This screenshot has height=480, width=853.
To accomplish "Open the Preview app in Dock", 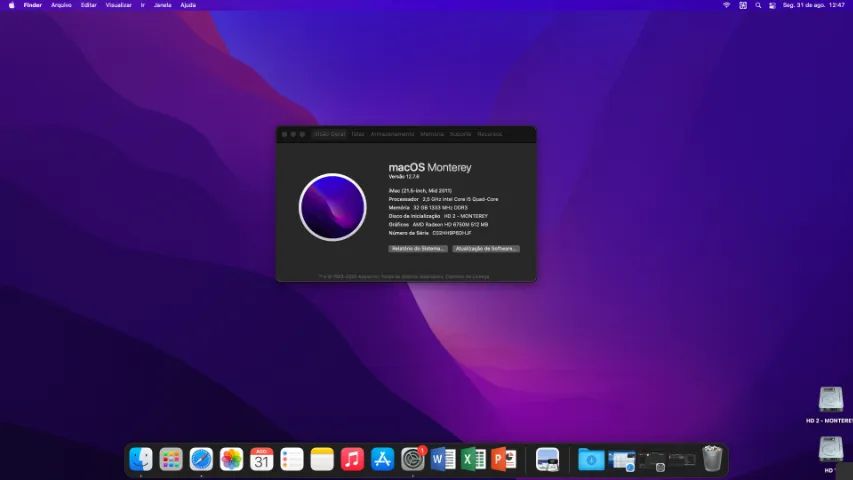I will coord(547,459).
